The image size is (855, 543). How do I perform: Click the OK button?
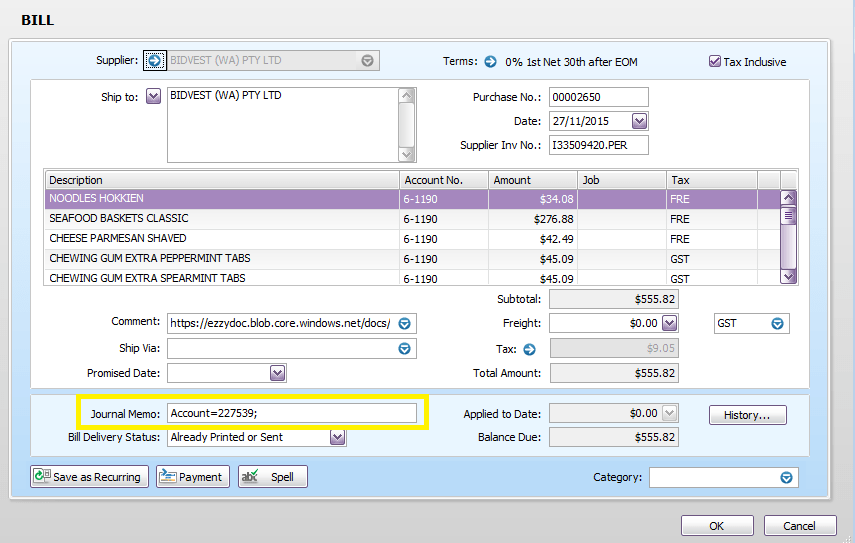(717, 526)
